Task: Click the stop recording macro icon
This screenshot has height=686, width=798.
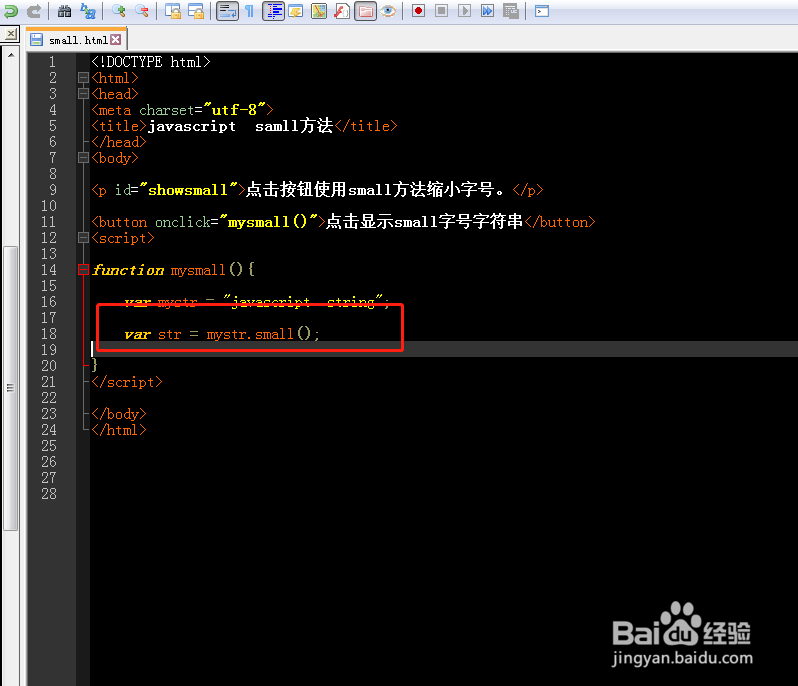Action: pyautogui.click(x=442, y=11)
